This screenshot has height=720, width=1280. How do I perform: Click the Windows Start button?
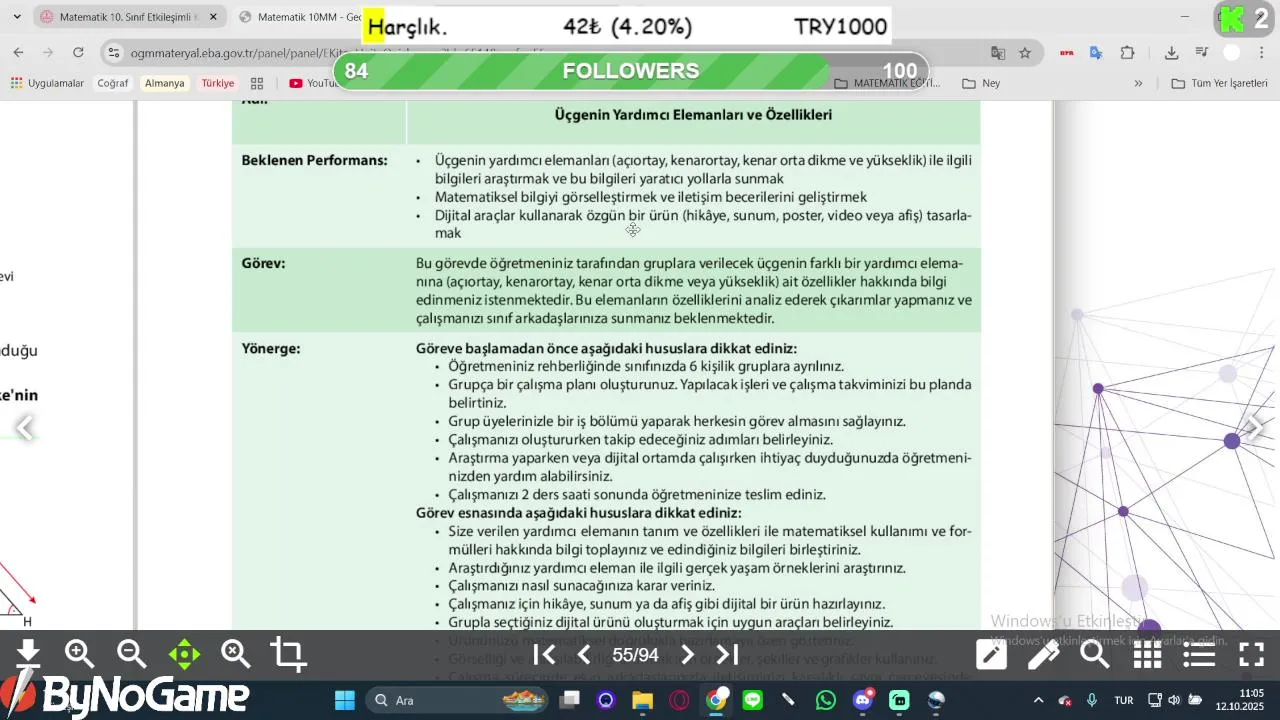344,700
